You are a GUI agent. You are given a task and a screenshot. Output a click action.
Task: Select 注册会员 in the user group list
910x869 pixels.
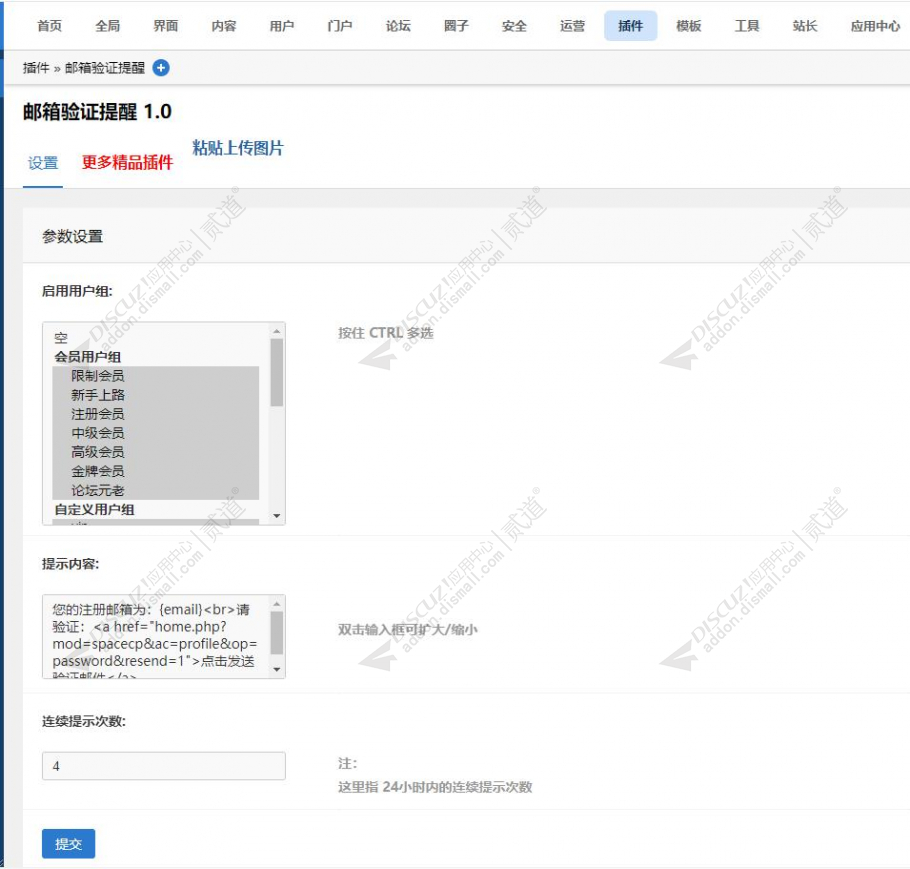tap(156, 414)
